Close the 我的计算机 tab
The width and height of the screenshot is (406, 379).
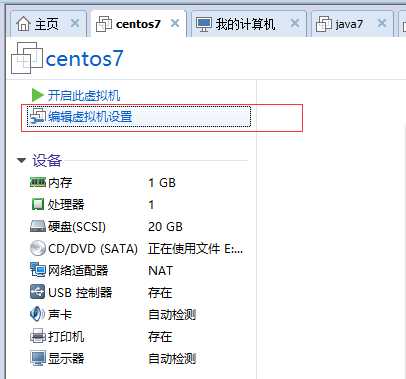[x=295, y=23]
